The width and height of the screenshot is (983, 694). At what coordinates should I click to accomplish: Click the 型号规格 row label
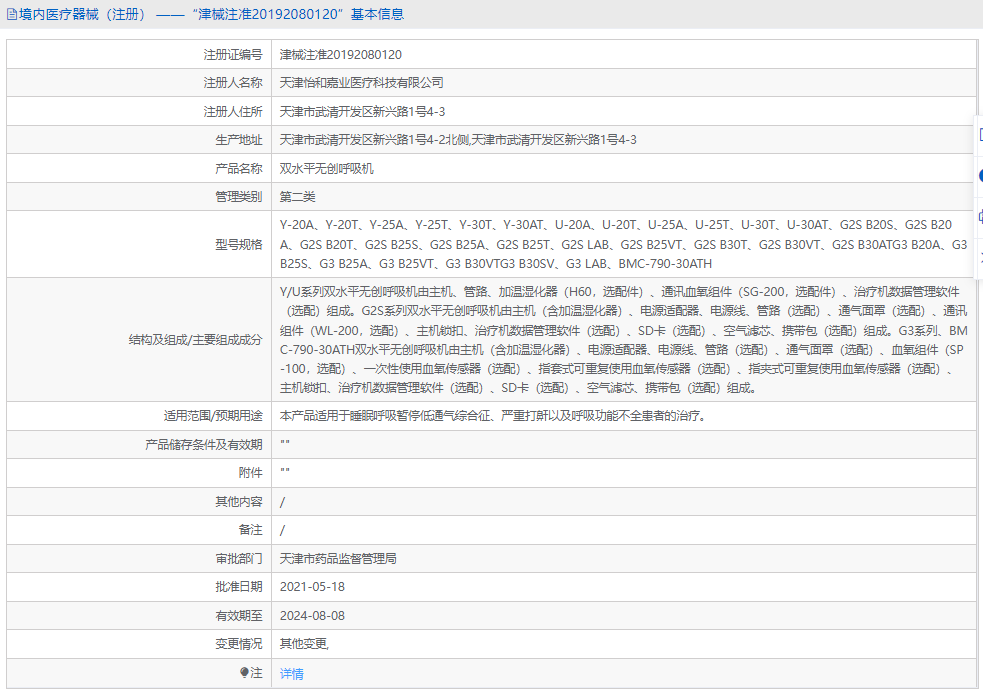[x=238, y=244]
